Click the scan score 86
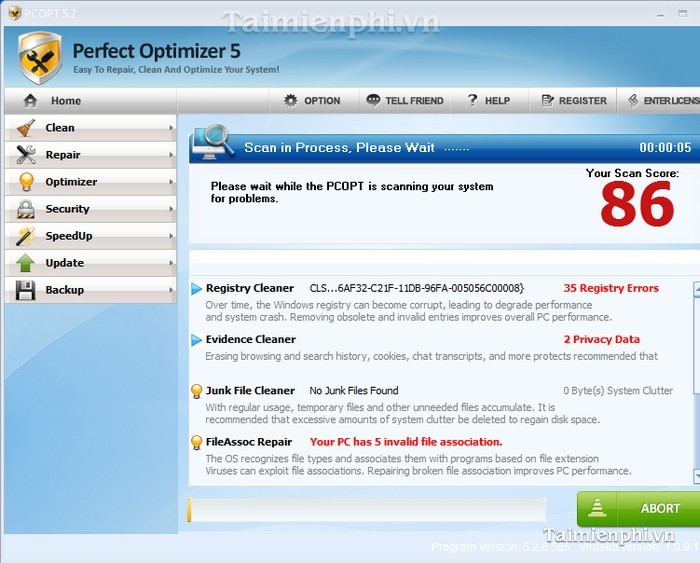The width and height of the screenshot is (700, 563). (x=637, y=204)
